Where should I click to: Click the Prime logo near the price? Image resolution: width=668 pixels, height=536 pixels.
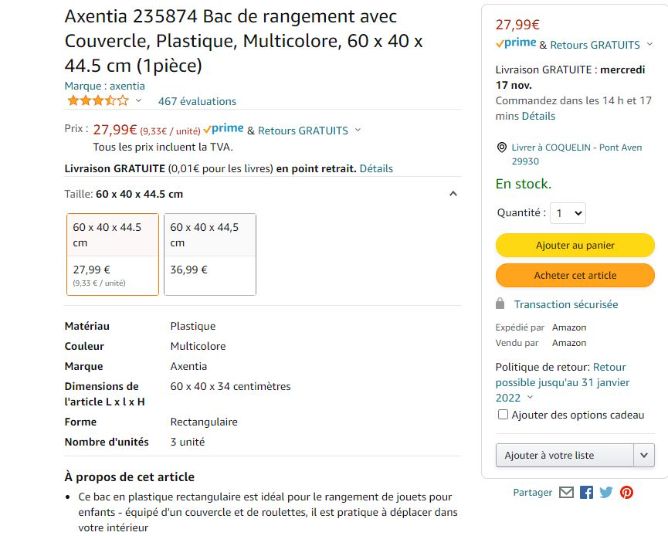click(x=223, y=129)
